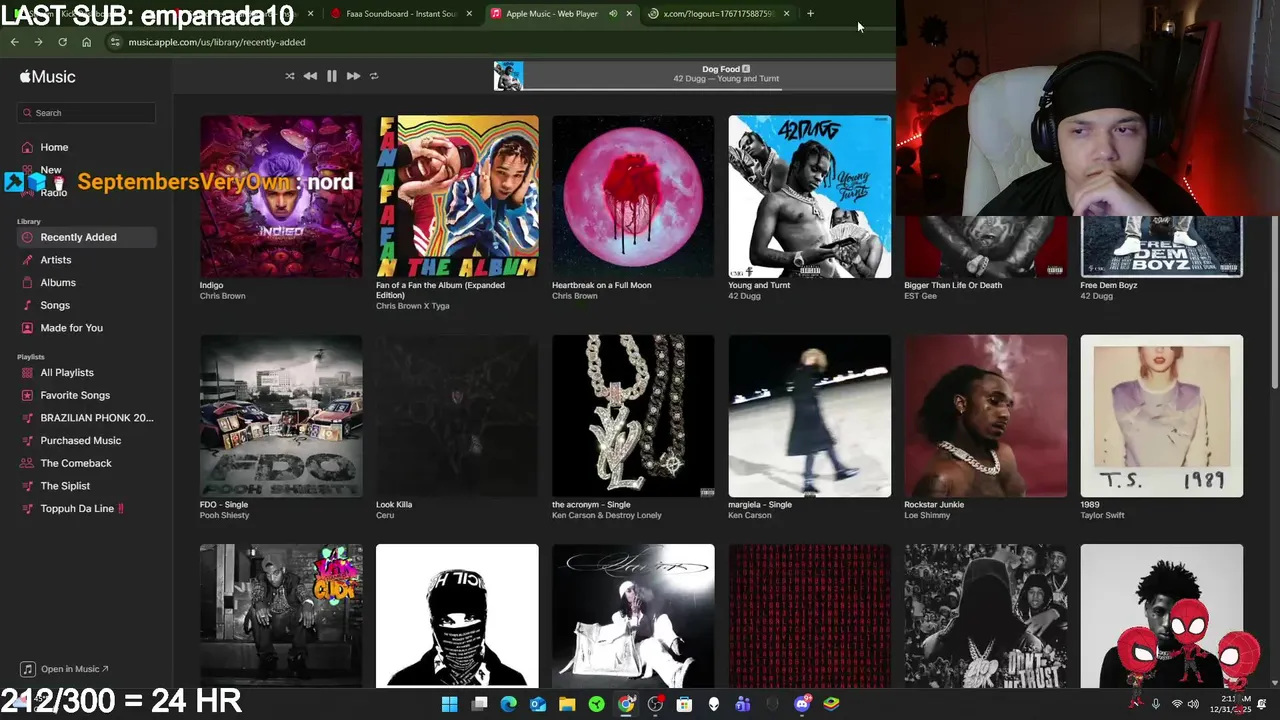
Task: Open the Albums library view
Action: pos(86,283)
